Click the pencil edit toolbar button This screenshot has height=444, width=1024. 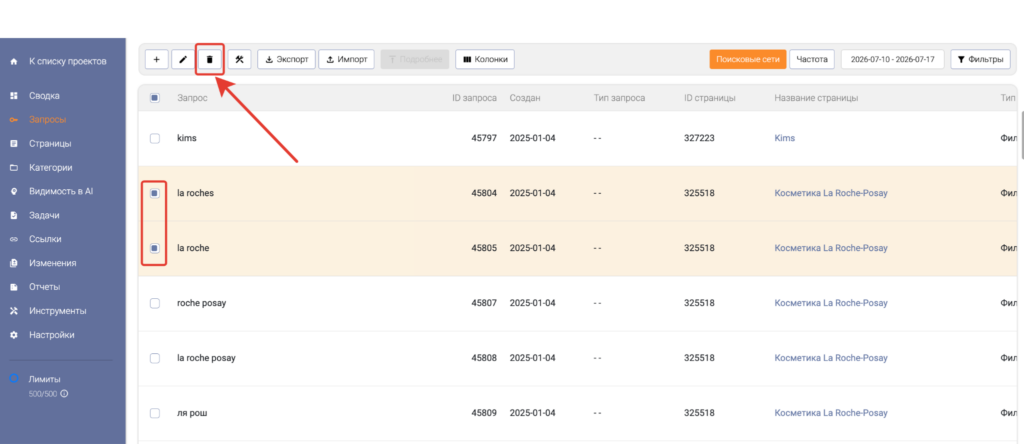click(x=183, y=59)
